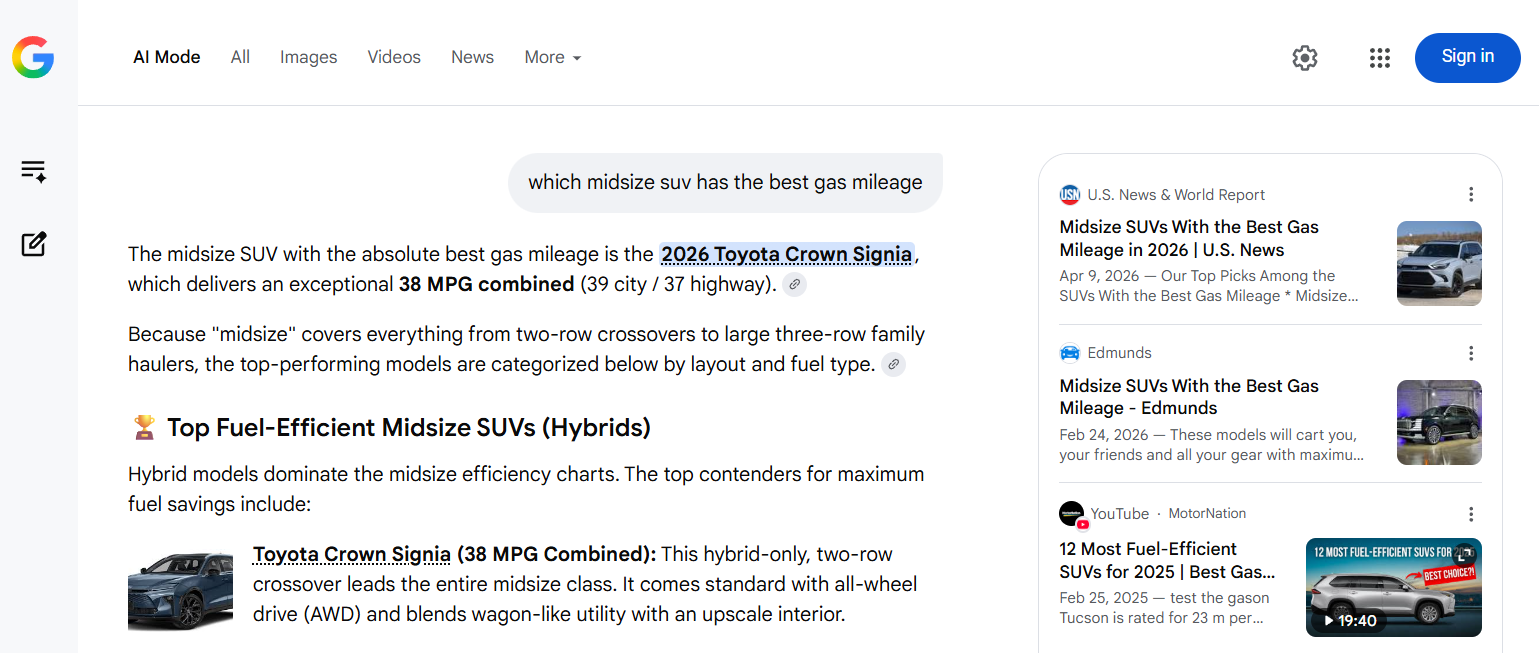
Task: Click Toyota Crown Signia car image
Action: [180, 590]
